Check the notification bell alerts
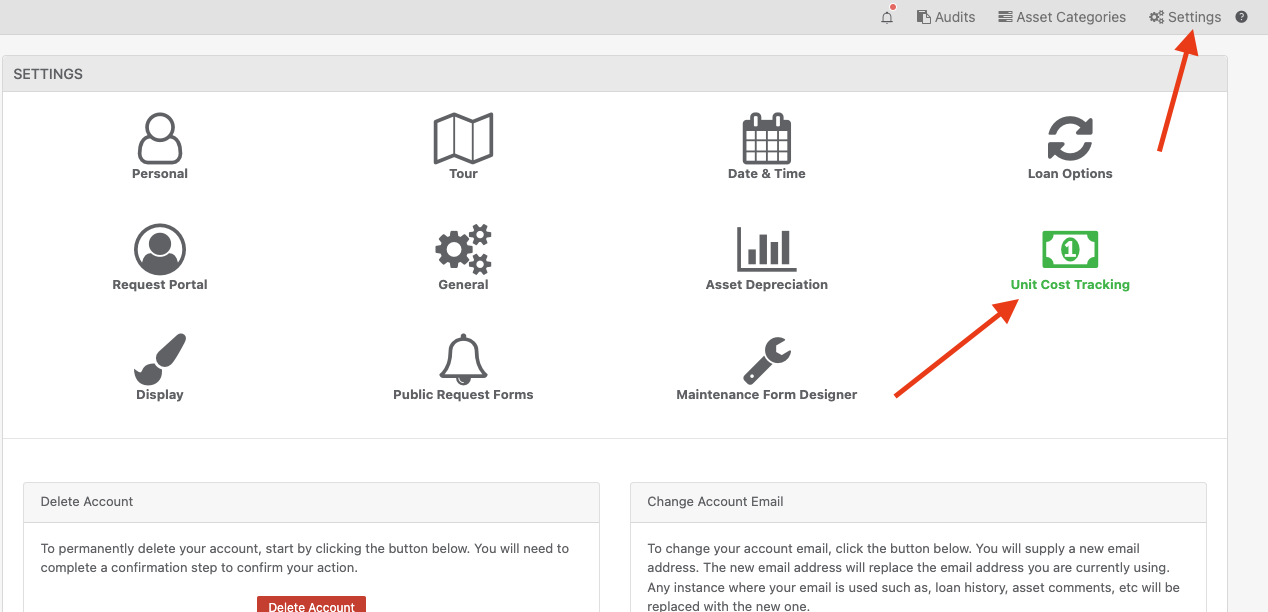This screenshot has width=1268, height=612. click(x=887, y=17)
